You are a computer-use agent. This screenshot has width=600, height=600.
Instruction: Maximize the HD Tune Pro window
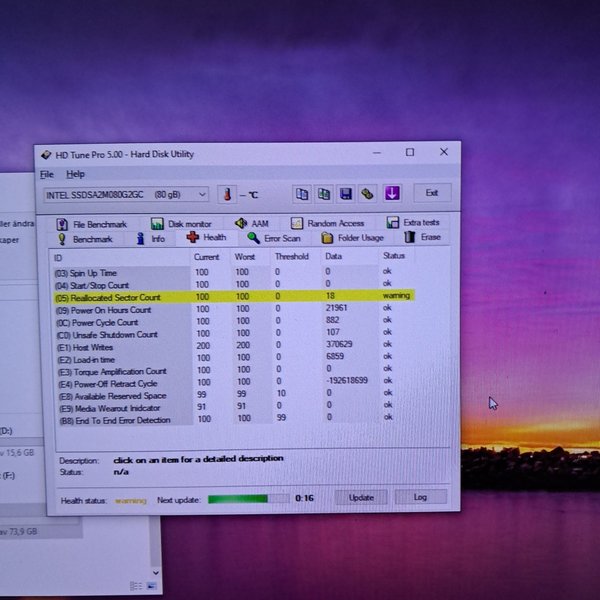pos(410,152)
